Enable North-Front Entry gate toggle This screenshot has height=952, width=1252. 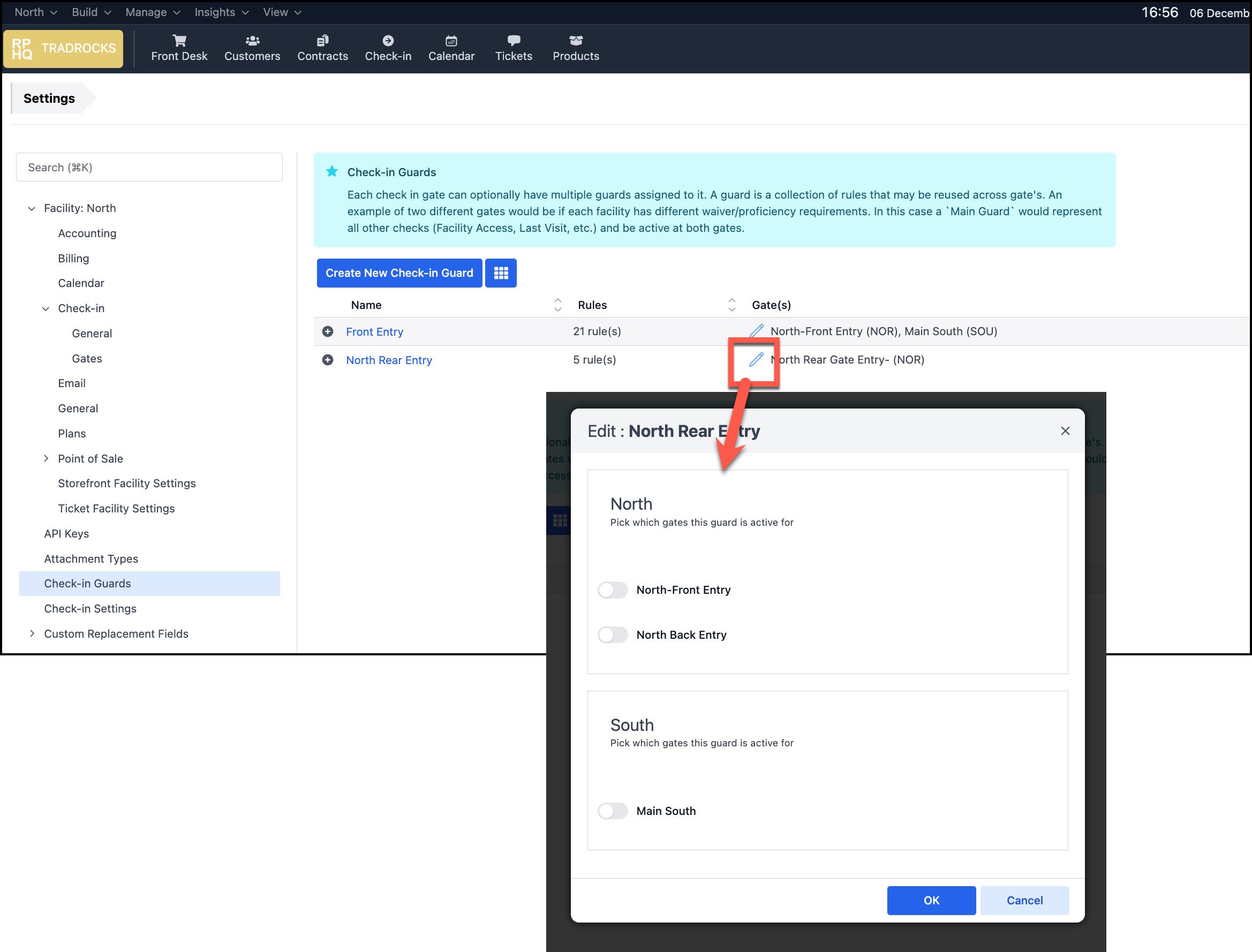click(613, 590)
